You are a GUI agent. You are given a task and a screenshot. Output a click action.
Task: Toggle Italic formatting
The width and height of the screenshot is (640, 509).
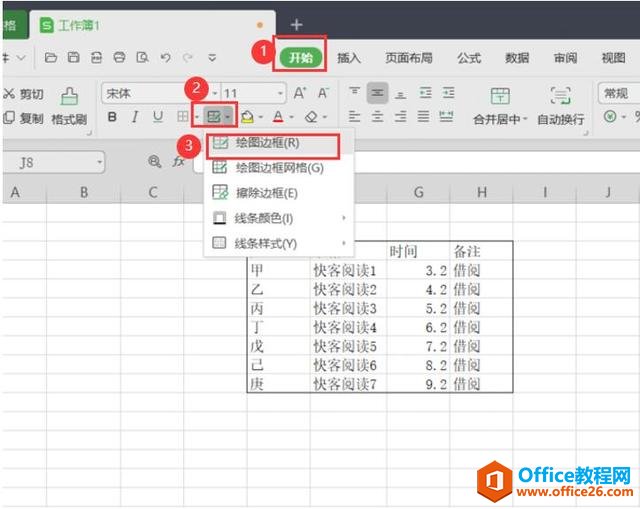(x=135, y=117)
